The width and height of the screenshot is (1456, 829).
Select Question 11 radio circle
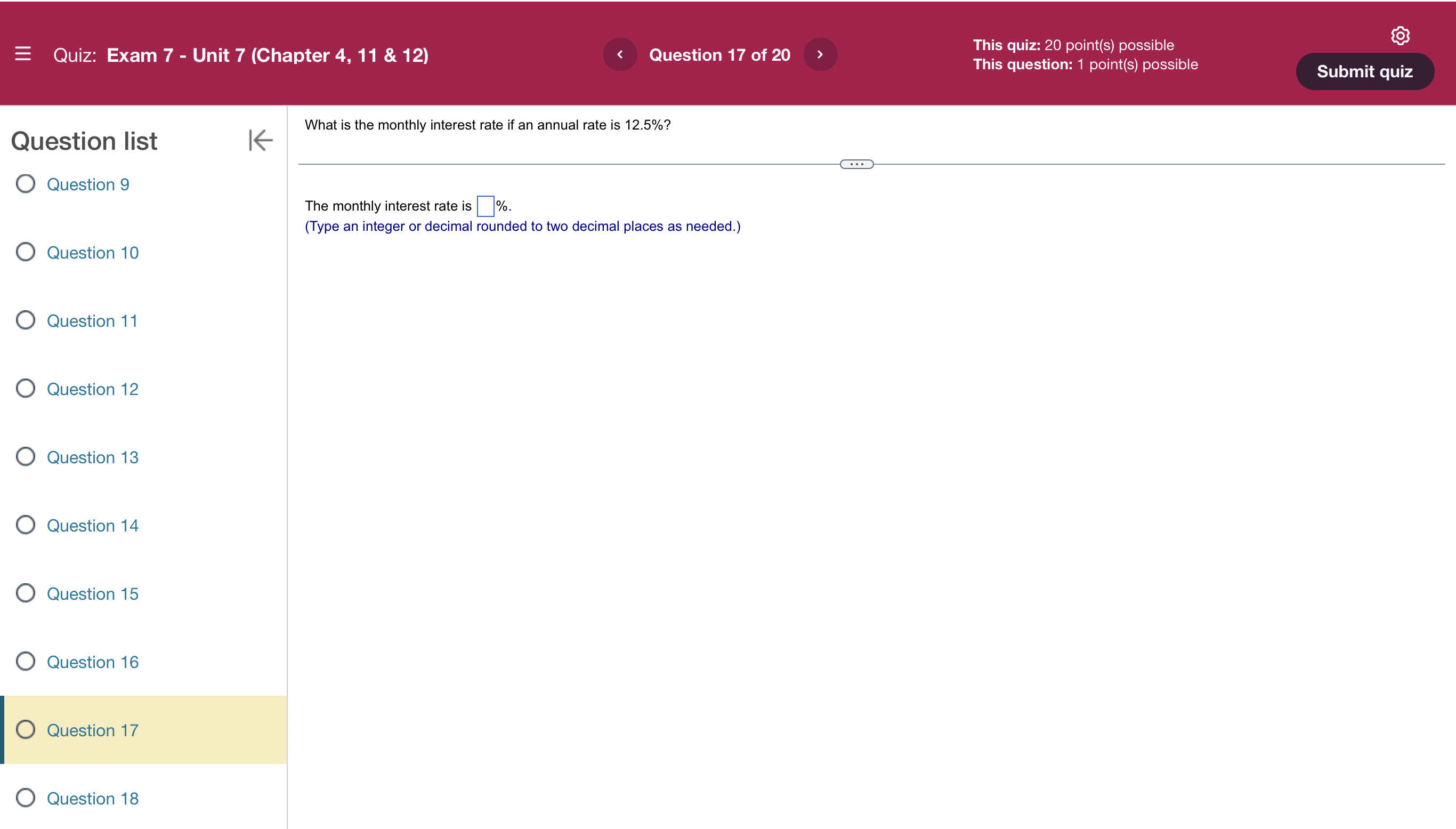coord(26,320)
